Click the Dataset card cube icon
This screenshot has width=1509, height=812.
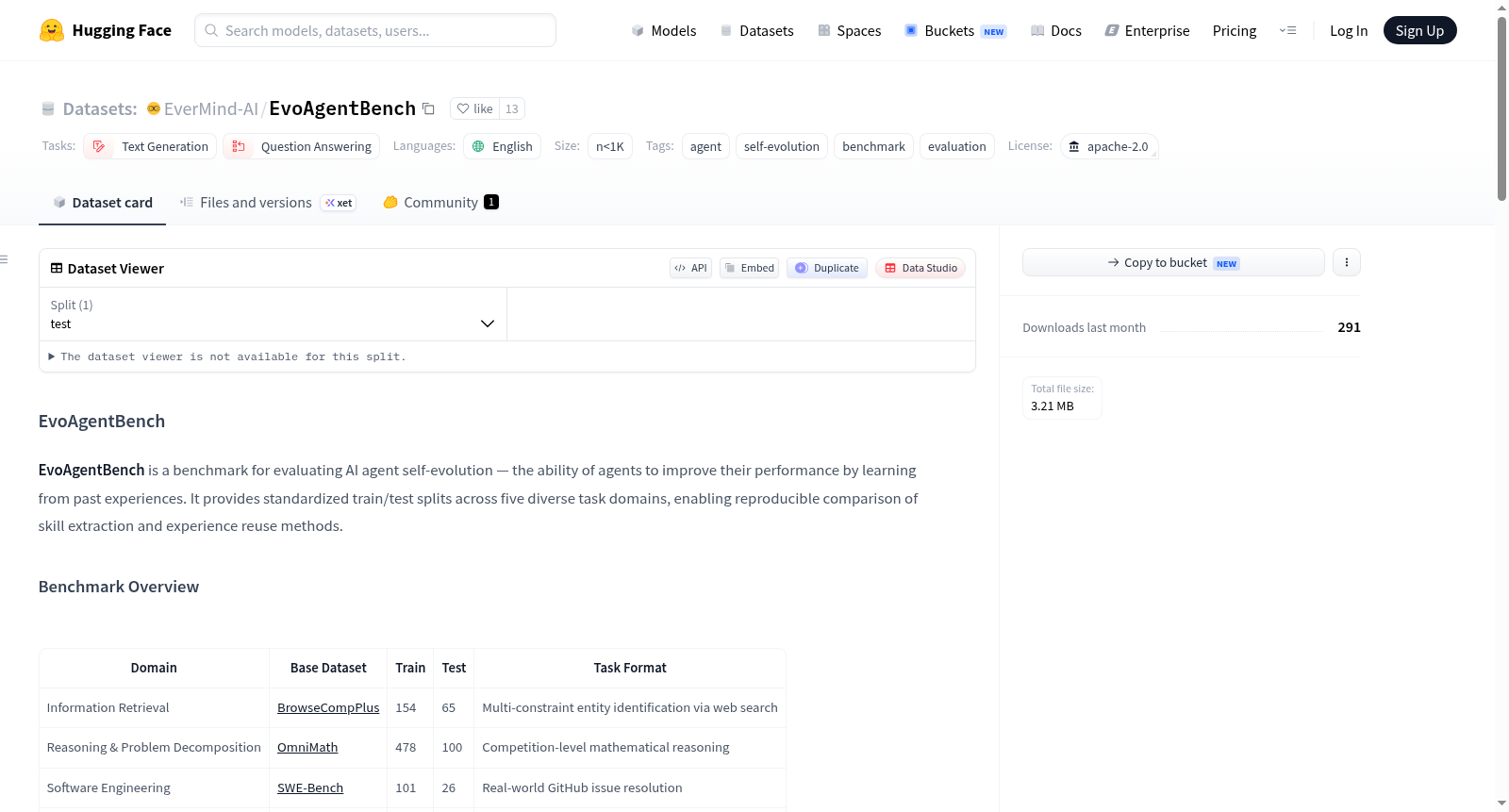point(59,202)
